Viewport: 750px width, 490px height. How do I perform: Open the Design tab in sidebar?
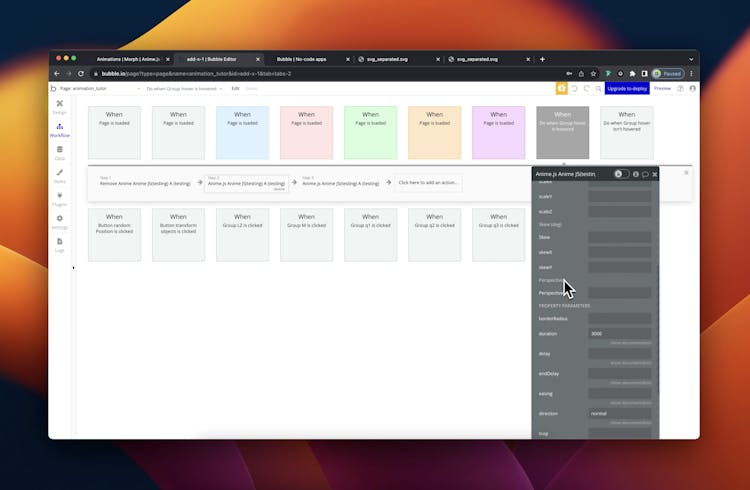pos(60,106)
